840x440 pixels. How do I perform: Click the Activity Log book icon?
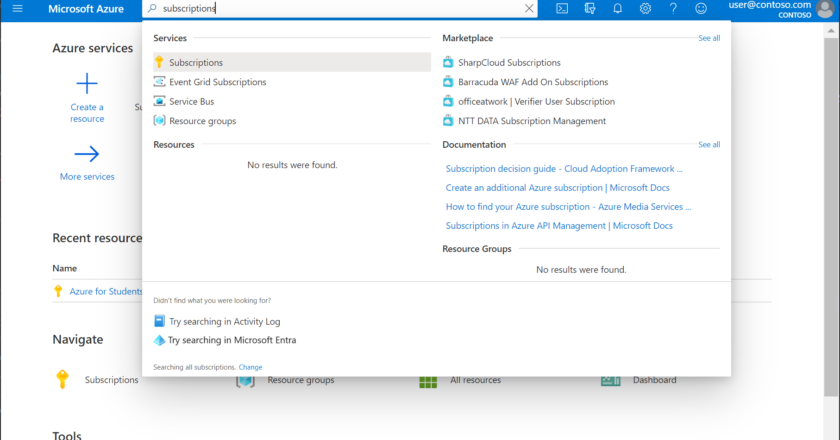(x=159, y=321)
